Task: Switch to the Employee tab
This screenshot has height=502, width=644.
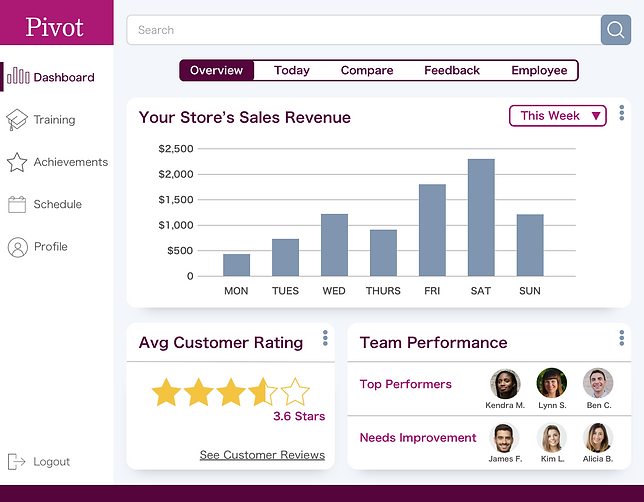Action: point(539,70)
